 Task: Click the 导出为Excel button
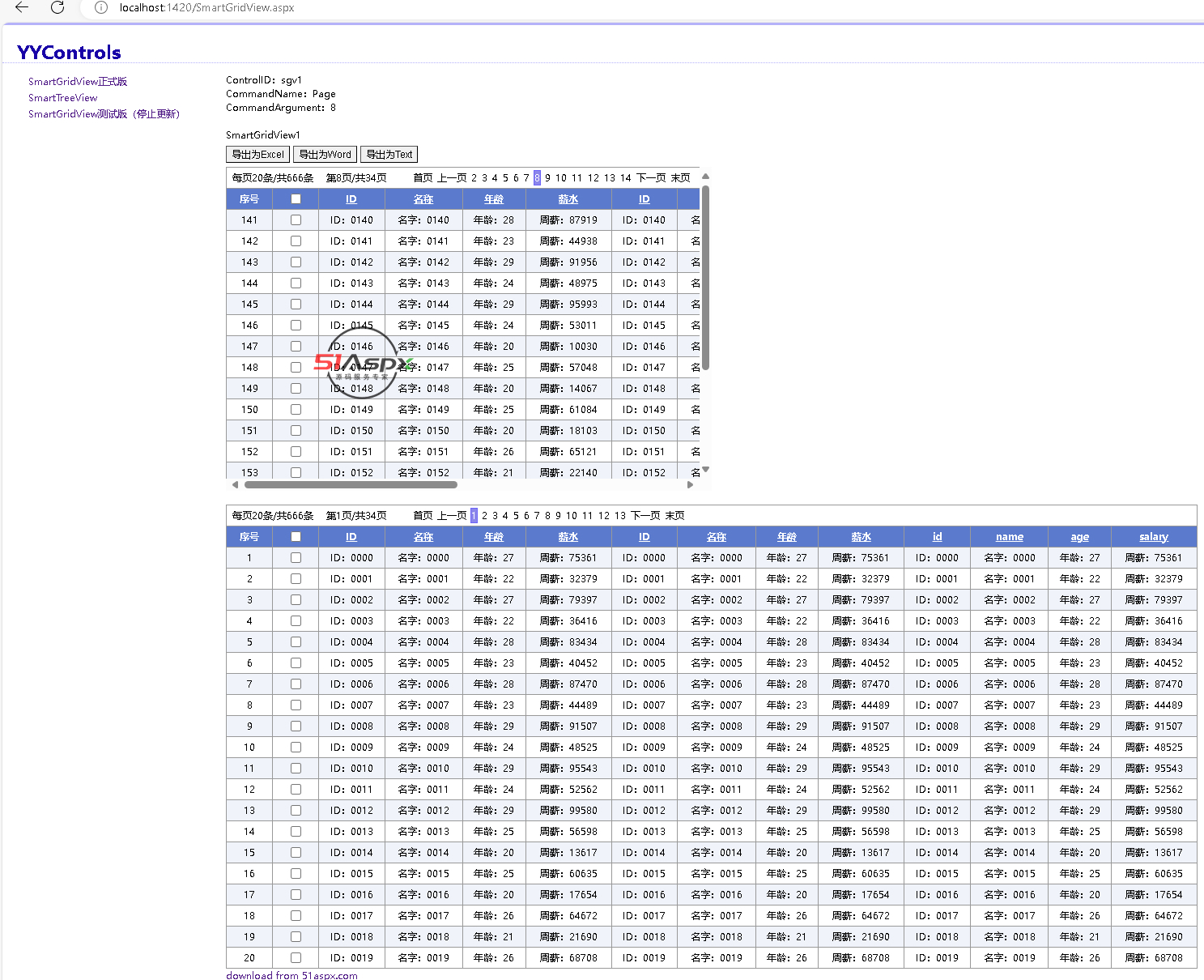257,155
